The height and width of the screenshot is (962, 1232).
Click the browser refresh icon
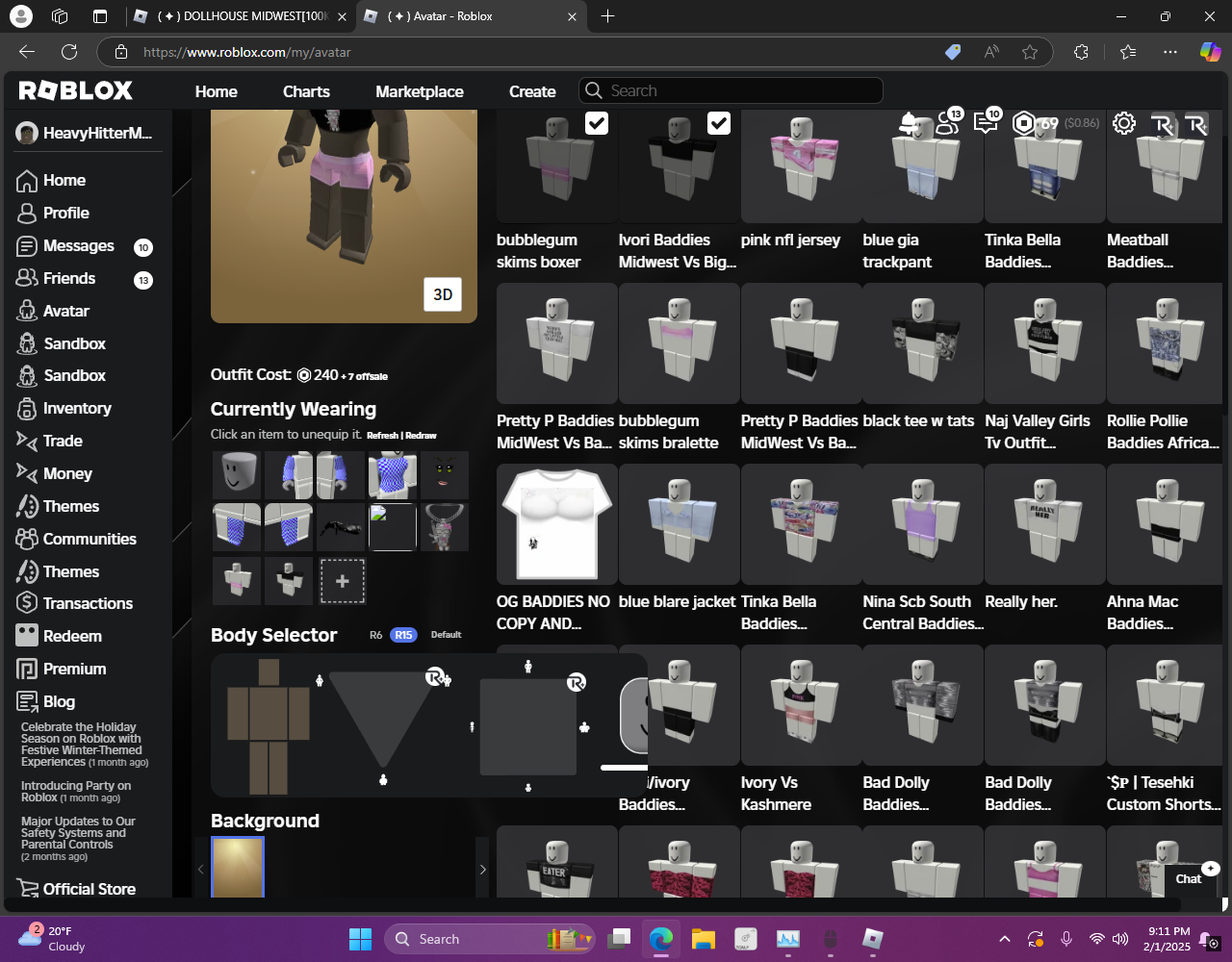point(69,52)
